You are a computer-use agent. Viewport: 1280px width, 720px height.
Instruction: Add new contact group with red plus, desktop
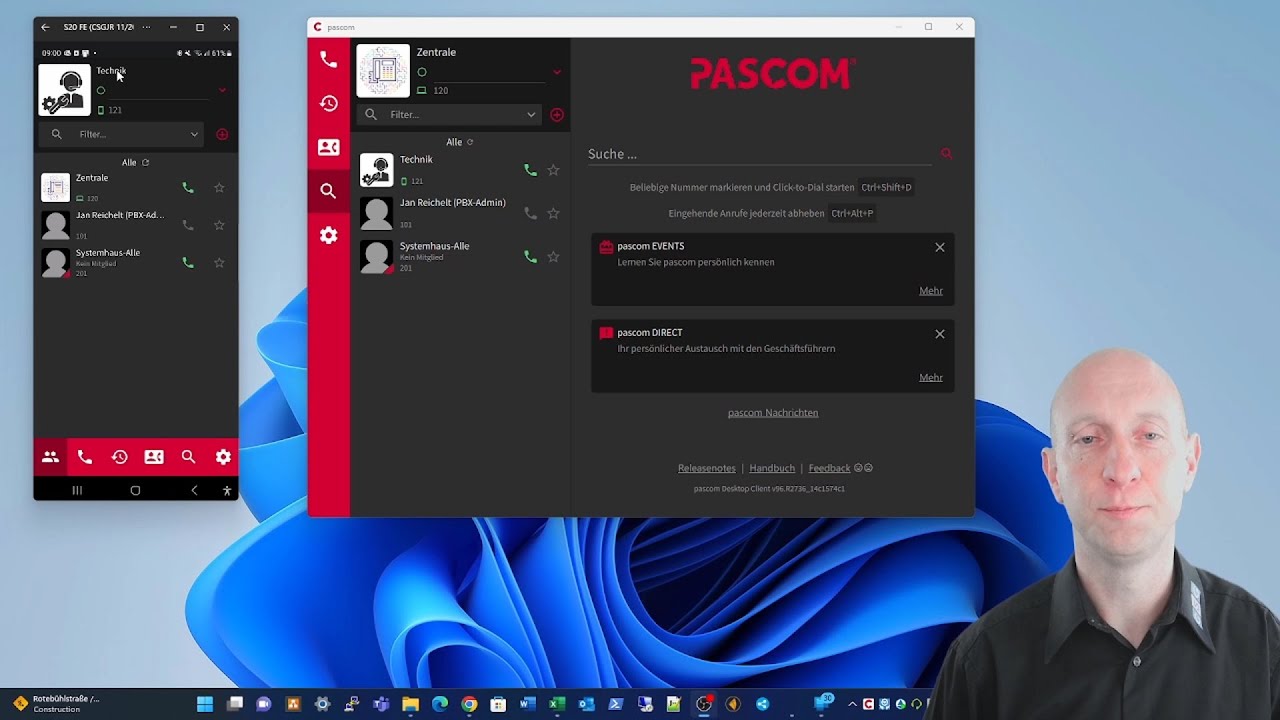point(557,114)
